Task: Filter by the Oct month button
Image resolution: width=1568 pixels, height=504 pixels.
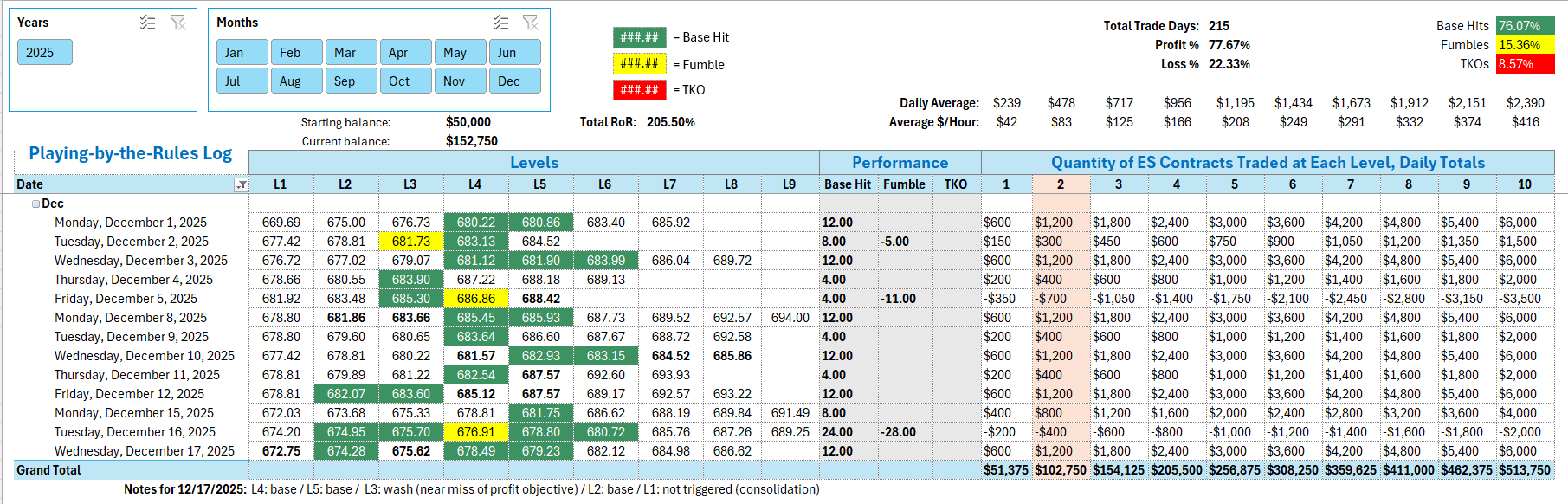Action: pos(405,81)
